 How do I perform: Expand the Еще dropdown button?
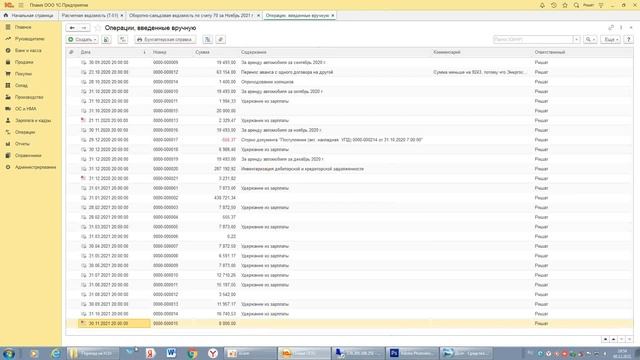pos(611,40)
